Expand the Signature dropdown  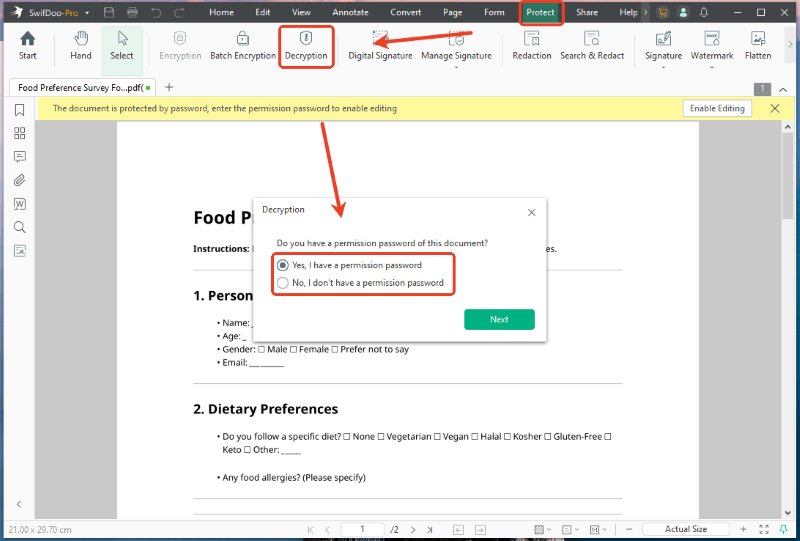[663, 66]
